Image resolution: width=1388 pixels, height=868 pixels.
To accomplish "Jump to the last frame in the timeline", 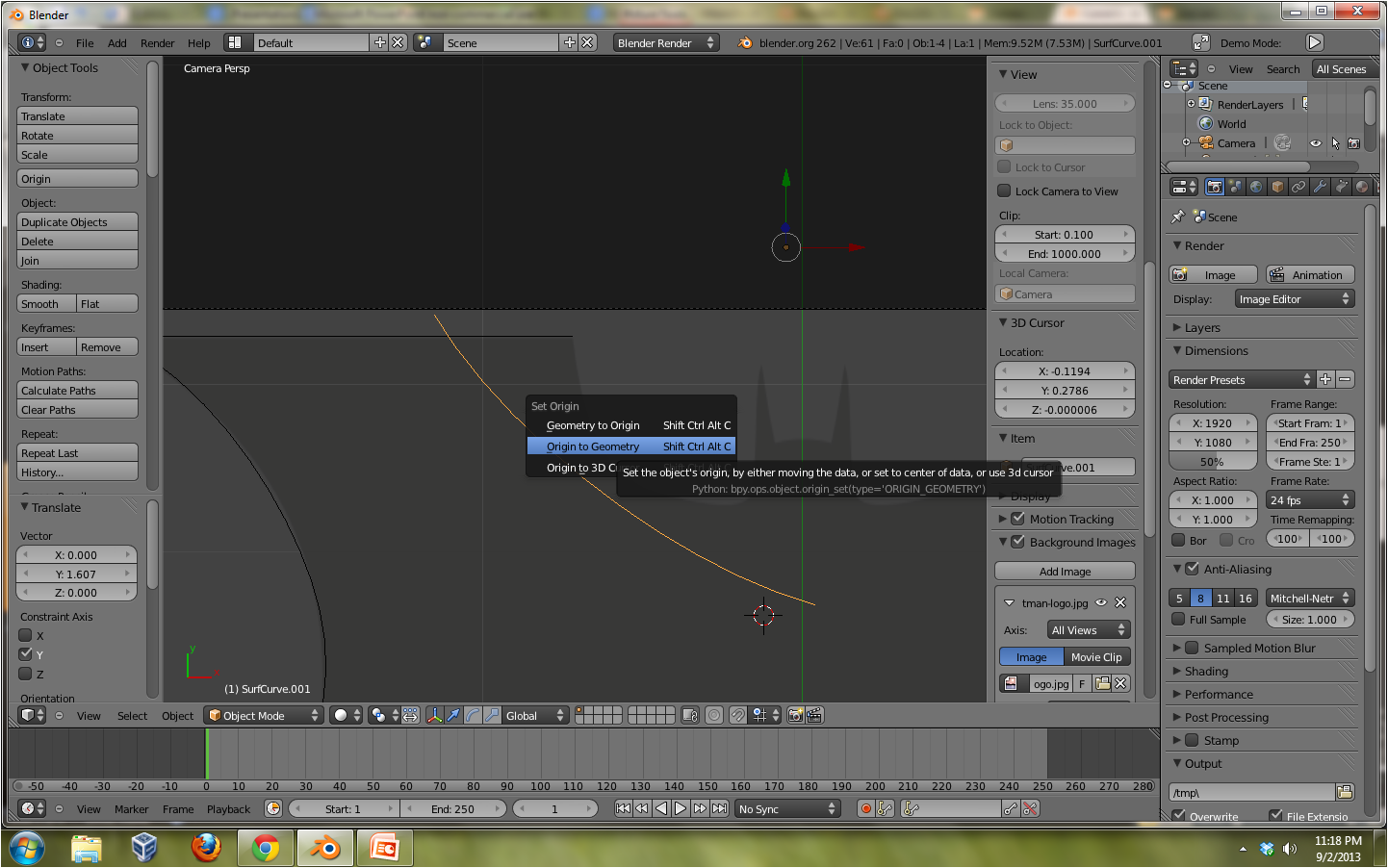I will click(719, 808).
